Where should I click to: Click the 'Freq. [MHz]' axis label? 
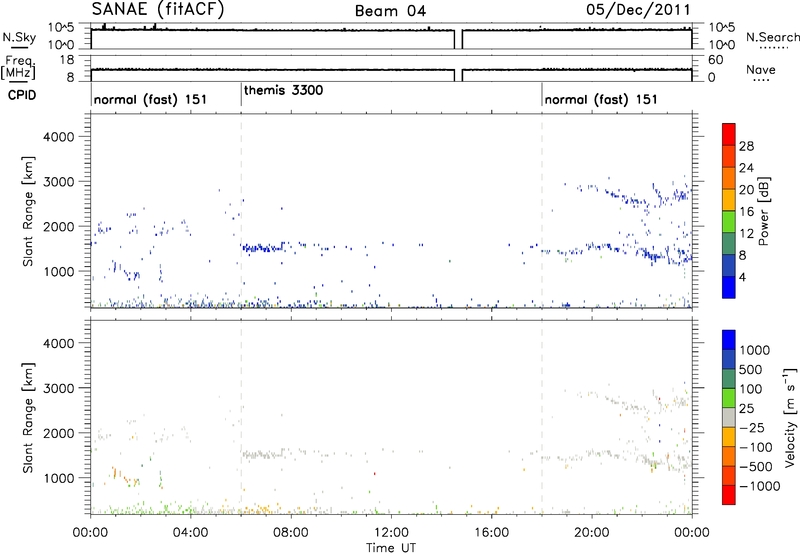coord(19,67)
